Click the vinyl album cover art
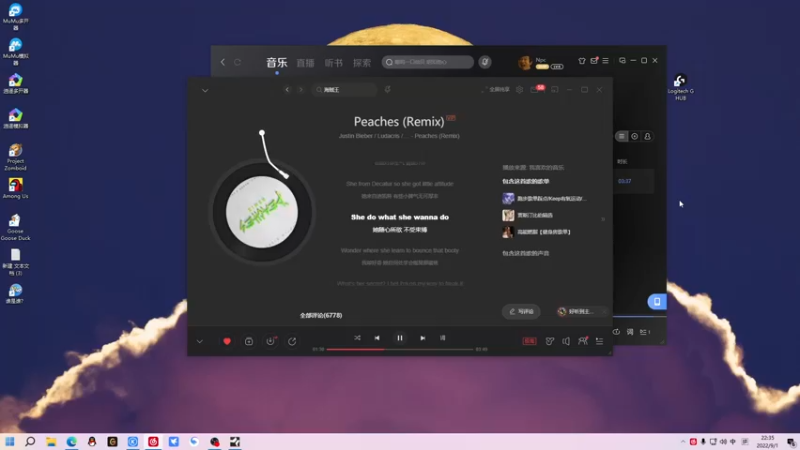Screen dimensions: 800x450 262,212
